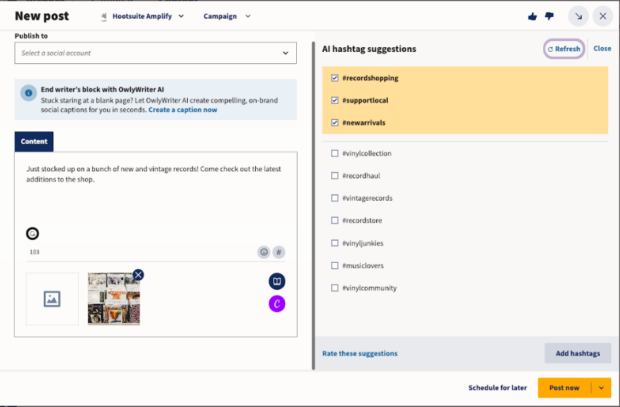Click the empty media upload placeholder
This screenshot has height=407, width=620.
(x=52, y=298)
